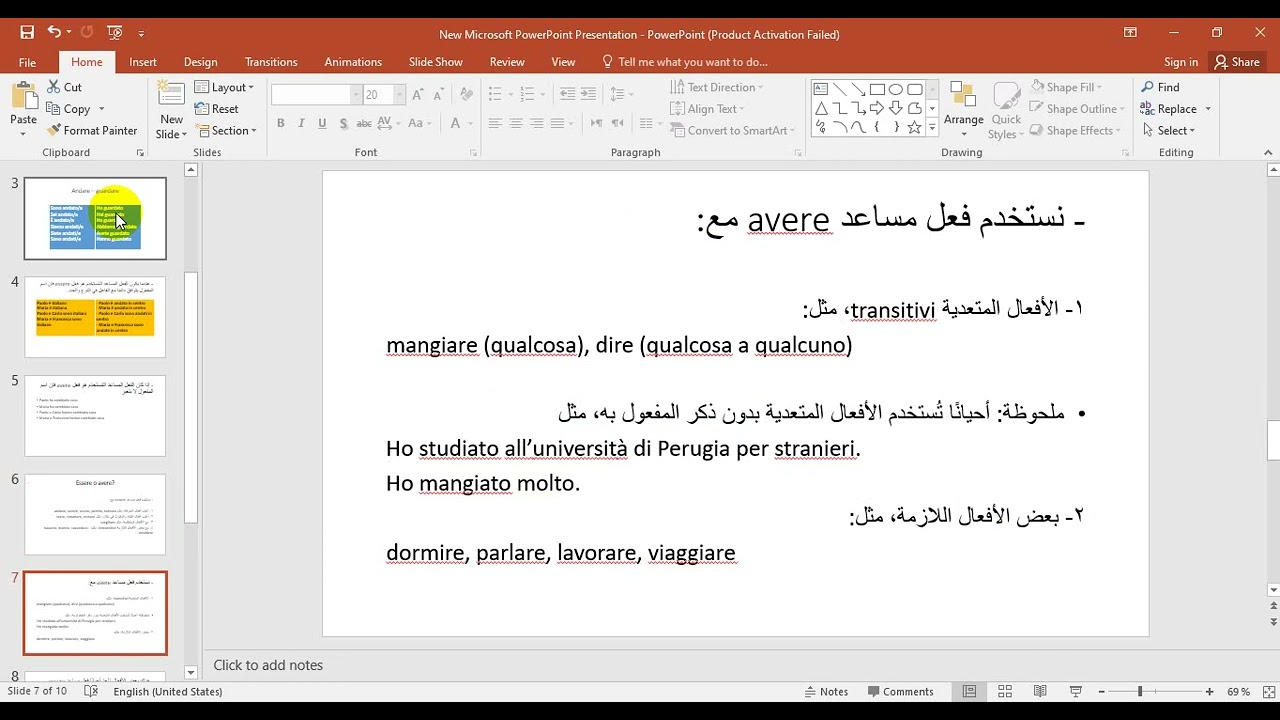Zoom in with plus button
The width and height of the screenshot is (1280, 720).
[1209, 691]
